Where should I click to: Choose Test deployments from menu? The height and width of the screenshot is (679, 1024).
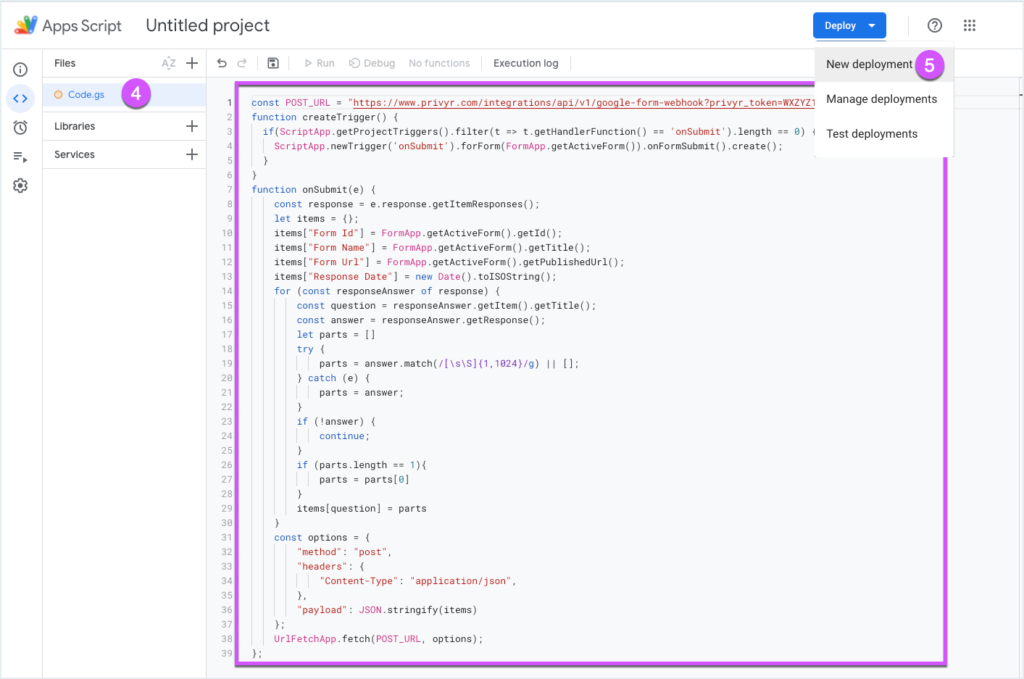[872, 134]
